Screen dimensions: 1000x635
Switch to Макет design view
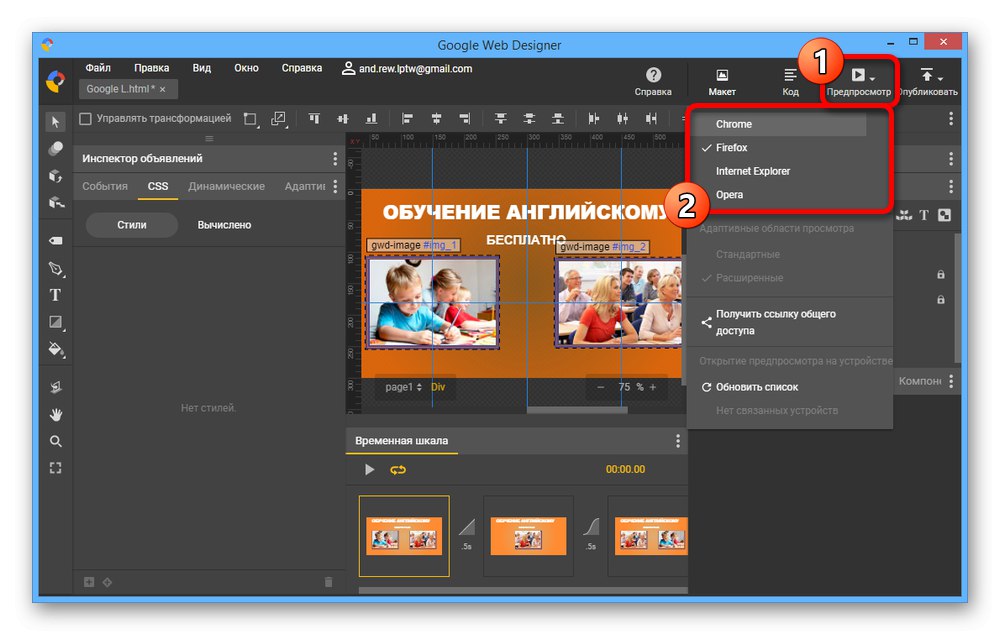point(722,82)
